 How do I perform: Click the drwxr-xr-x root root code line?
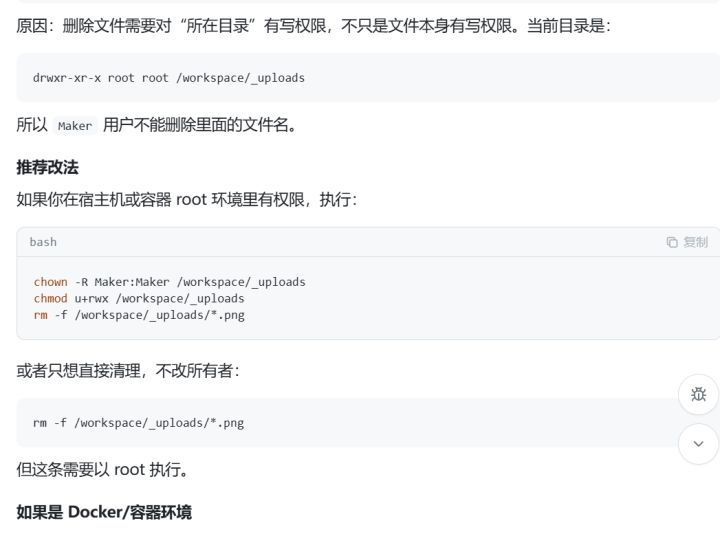click(169, 78)
